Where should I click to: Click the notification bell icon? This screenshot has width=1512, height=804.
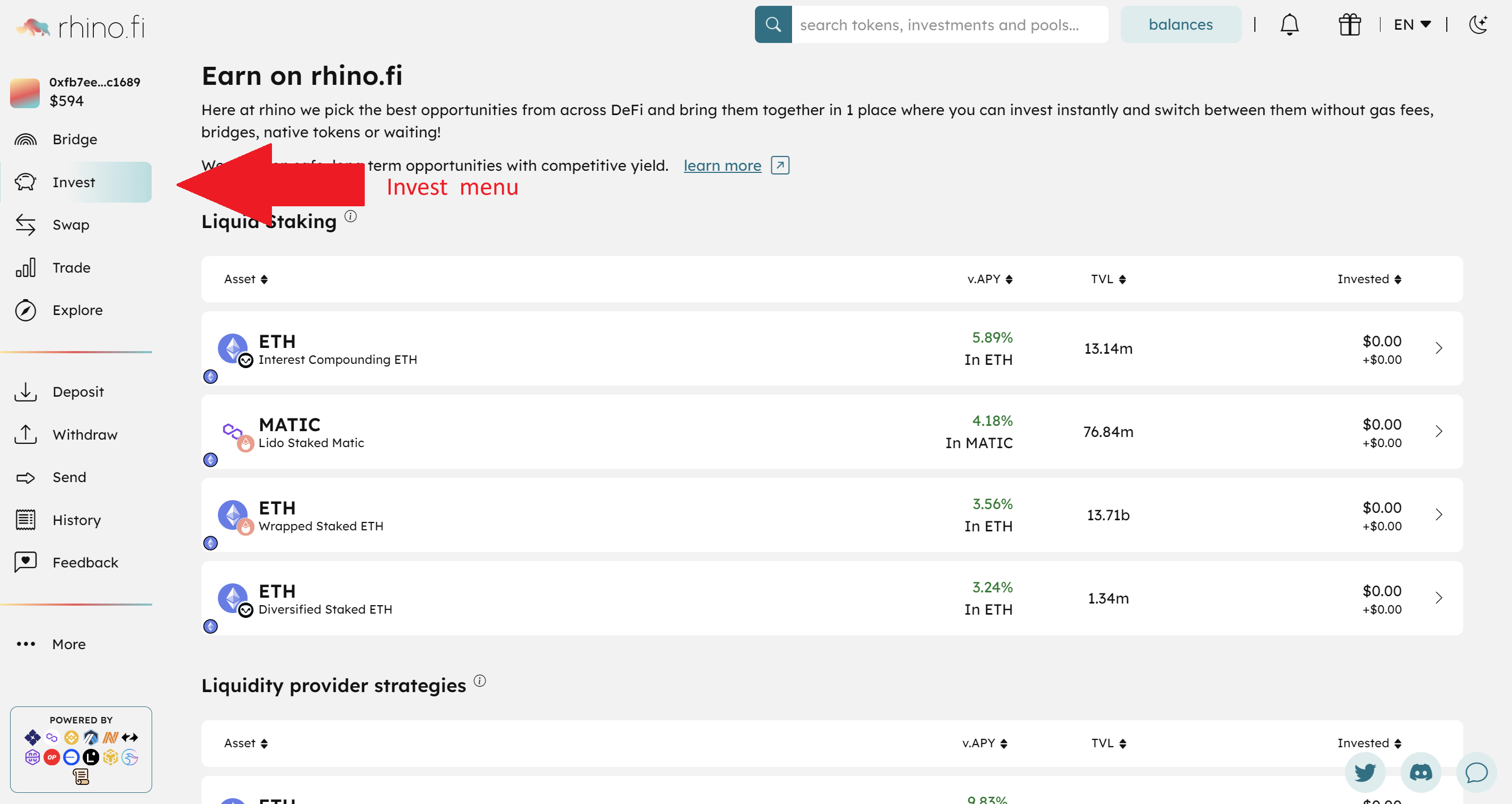tap(1289, 25)
